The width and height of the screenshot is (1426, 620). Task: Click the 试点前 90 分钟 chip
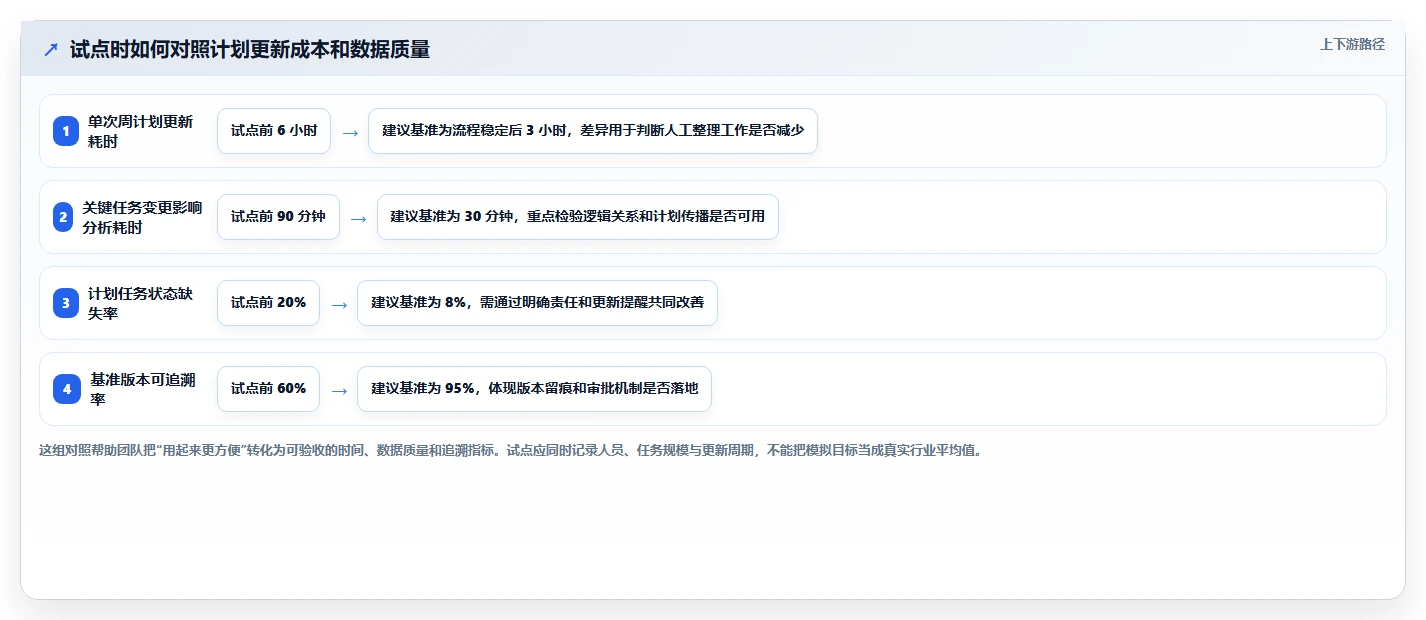278,217
